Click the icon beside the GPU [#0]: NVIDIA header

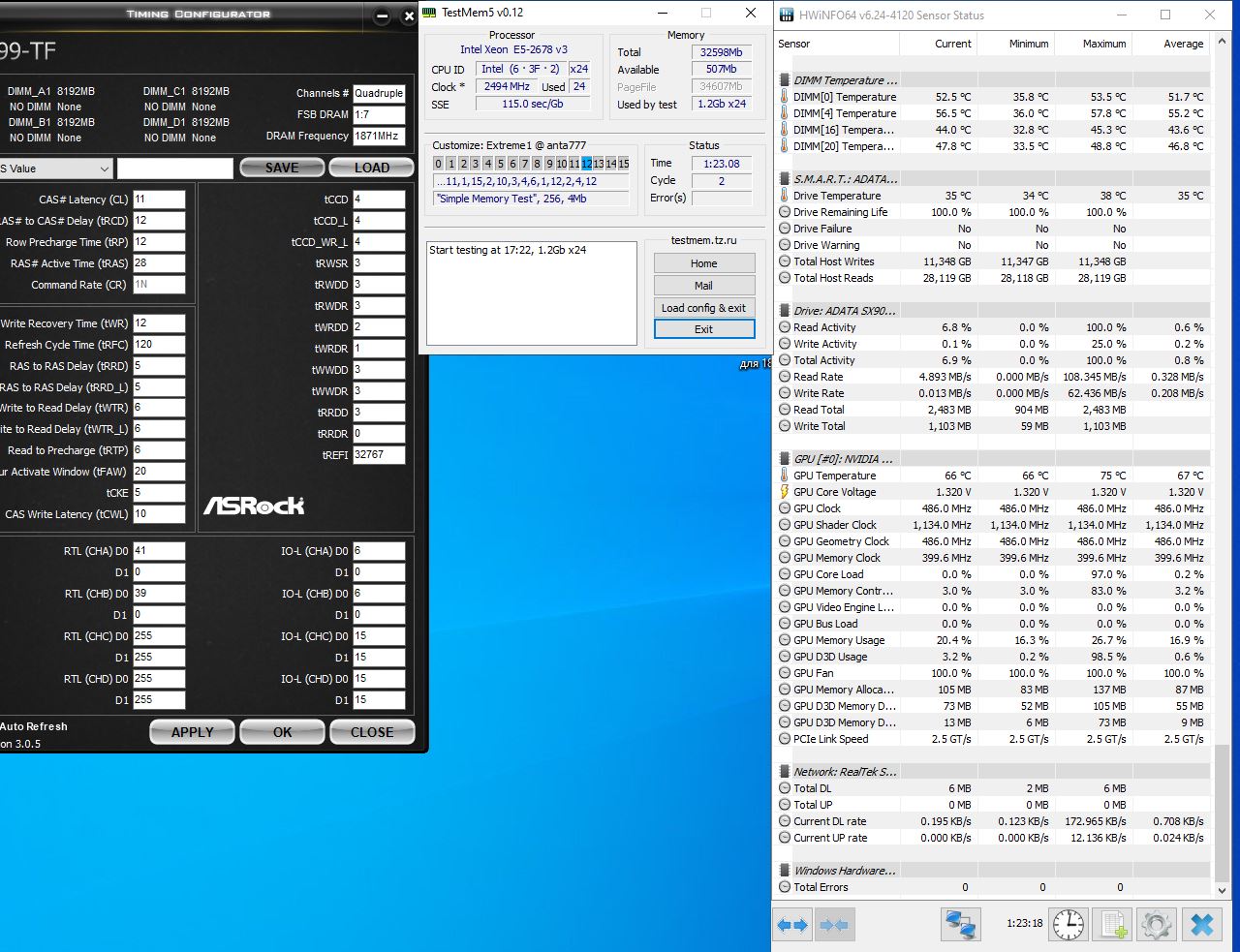click(x=785, y=459)
